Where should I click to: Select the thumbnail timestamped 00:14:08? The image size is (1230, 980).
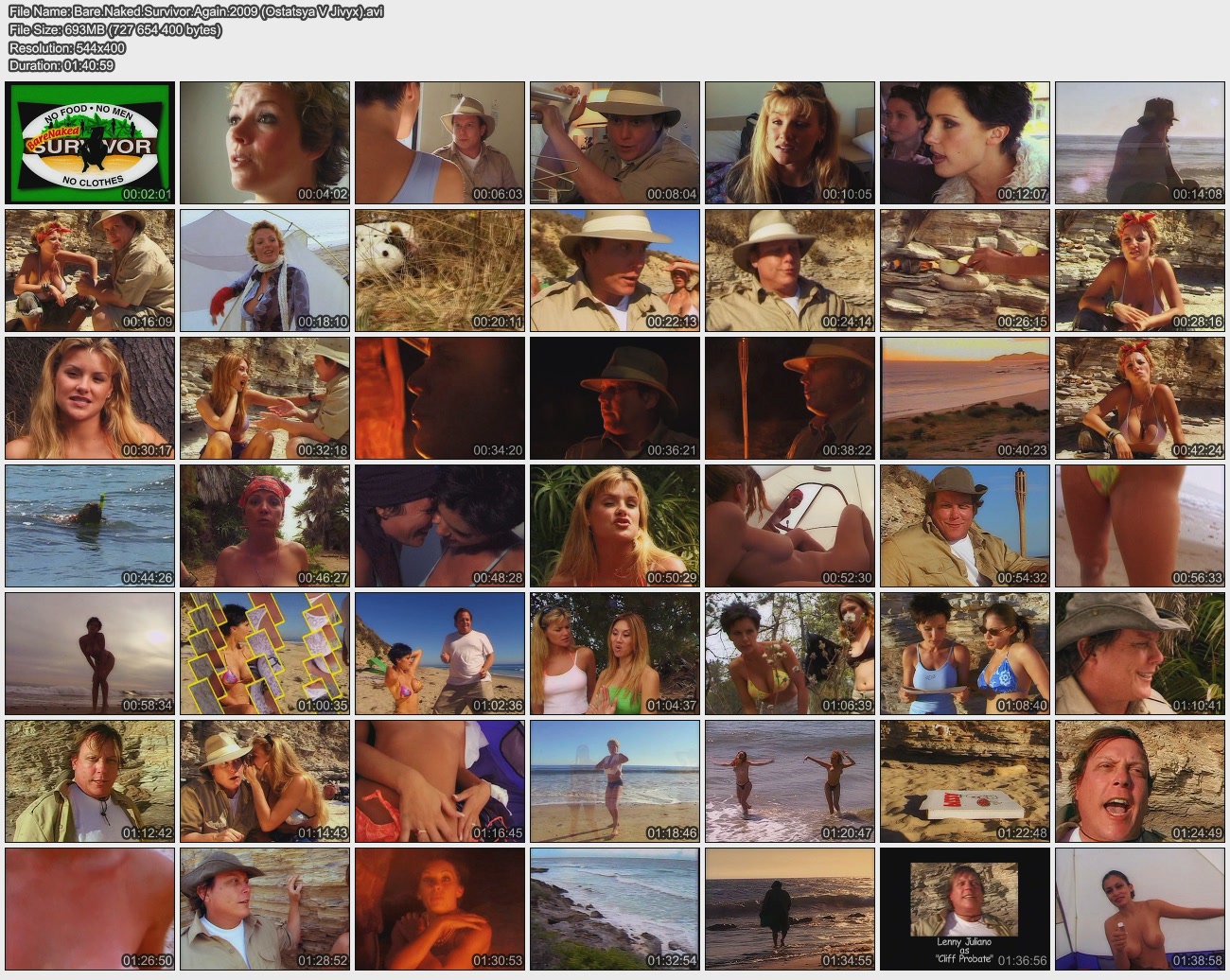1140,143
